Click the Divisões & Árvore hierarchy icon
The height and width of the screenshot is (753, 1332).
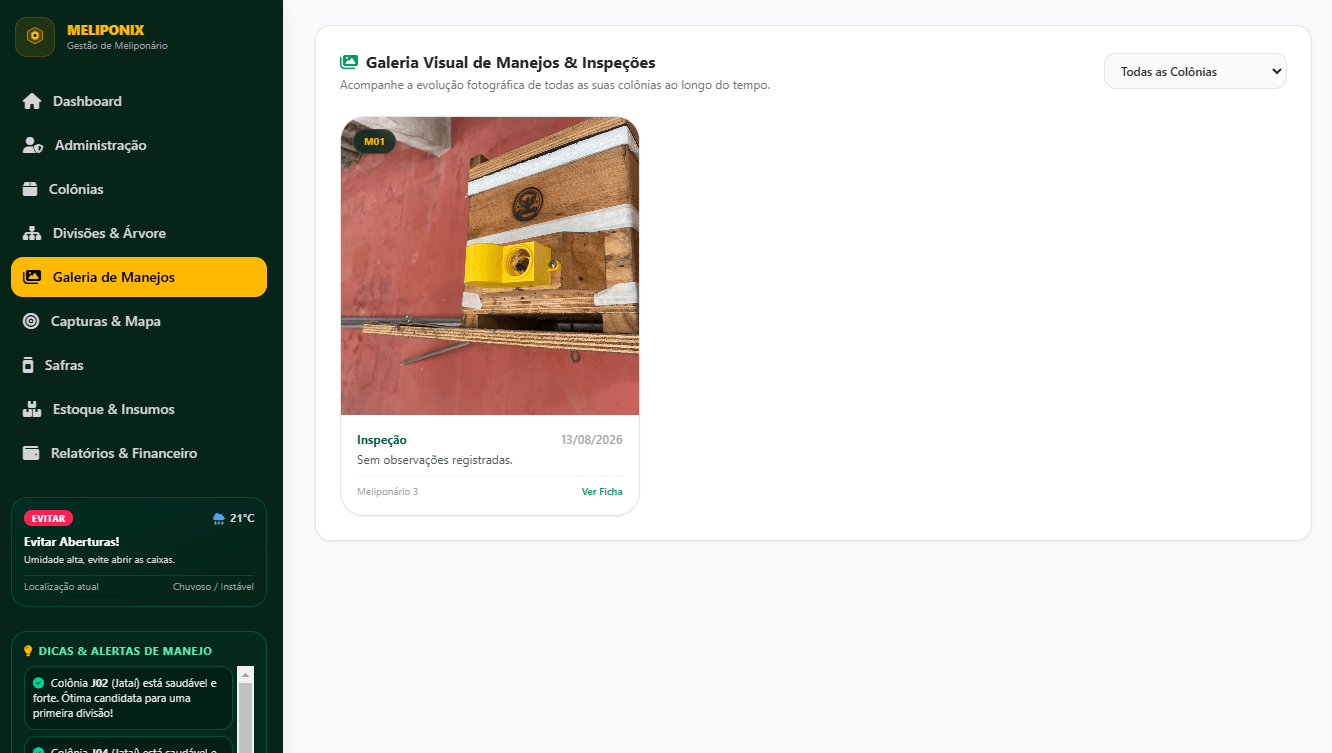[x=33, y=233]
